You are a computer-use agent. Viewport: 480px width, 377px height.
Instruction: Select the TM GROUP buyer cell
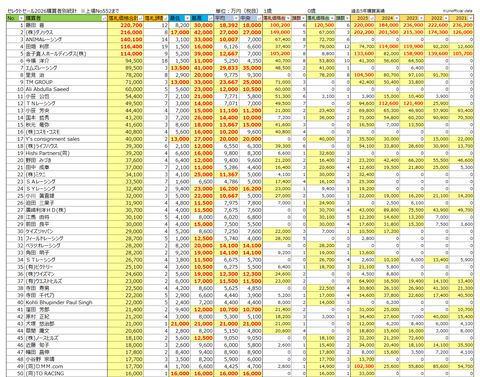tap(66, 82)
